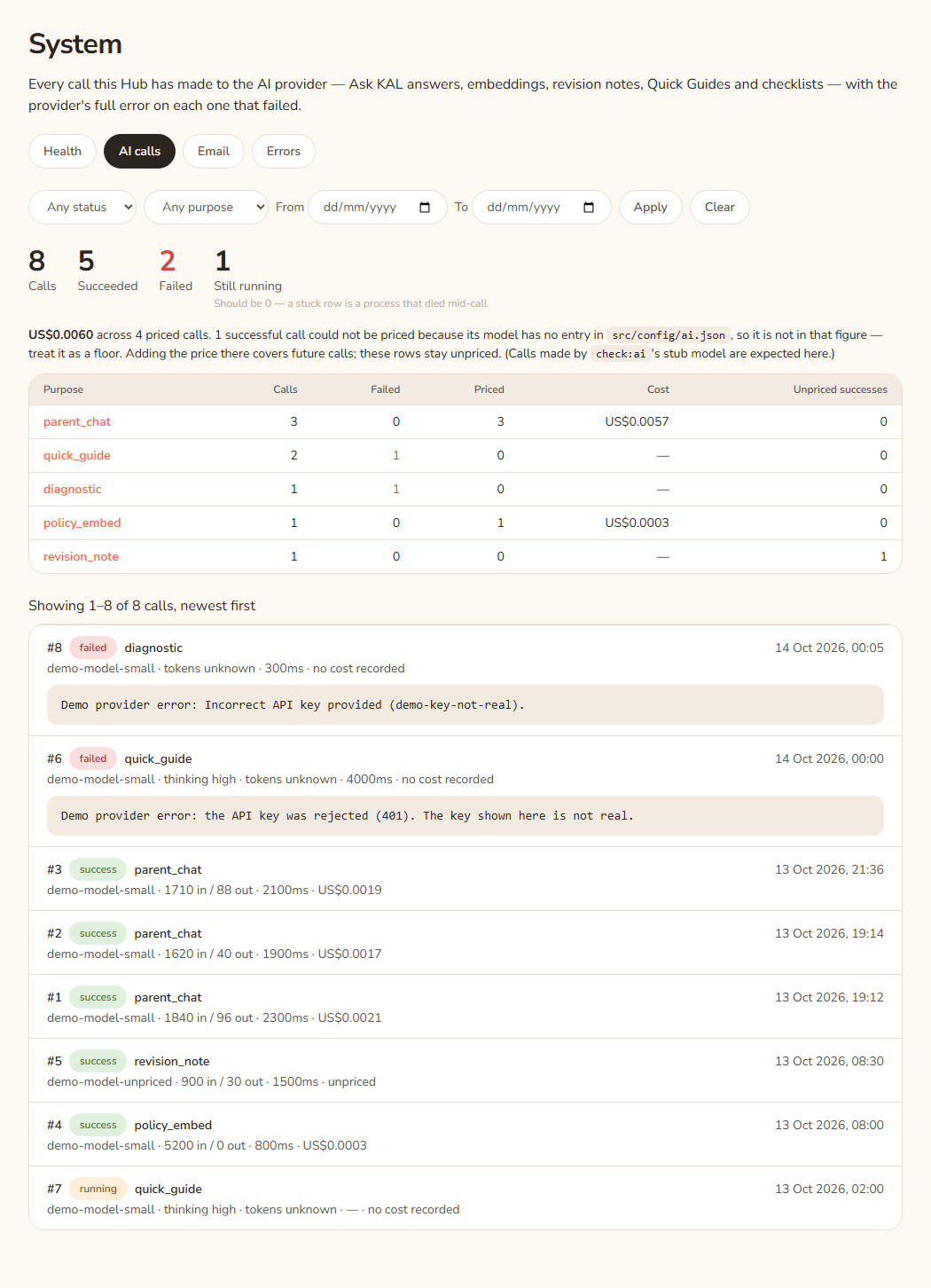Apply the selected filters

pyautogui.click(x=651, y=208)
